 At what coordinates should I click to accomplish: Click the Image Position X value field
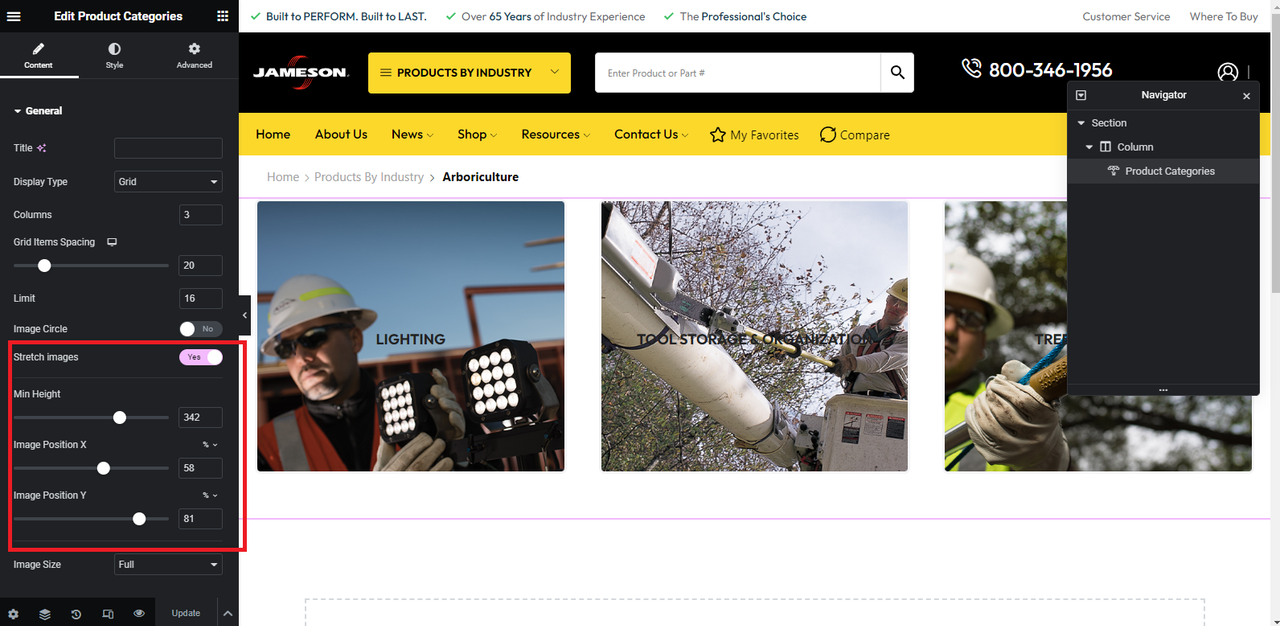pos(200,468)
